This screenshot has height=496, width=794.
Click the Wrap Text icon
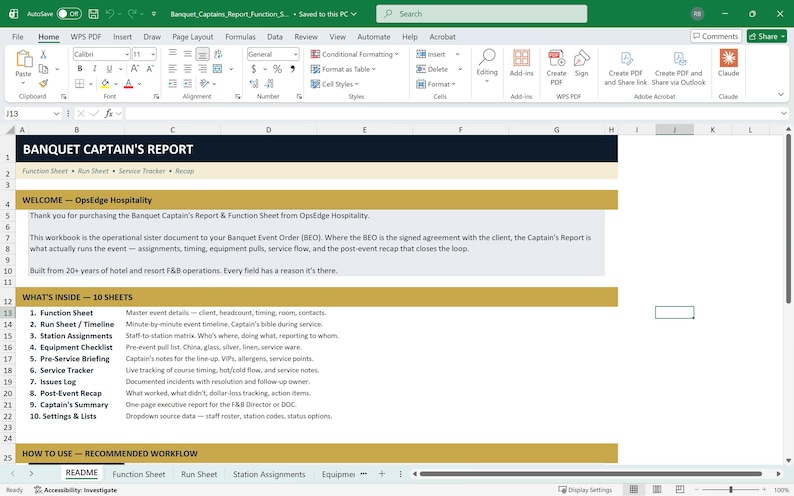tap(218, 54)
